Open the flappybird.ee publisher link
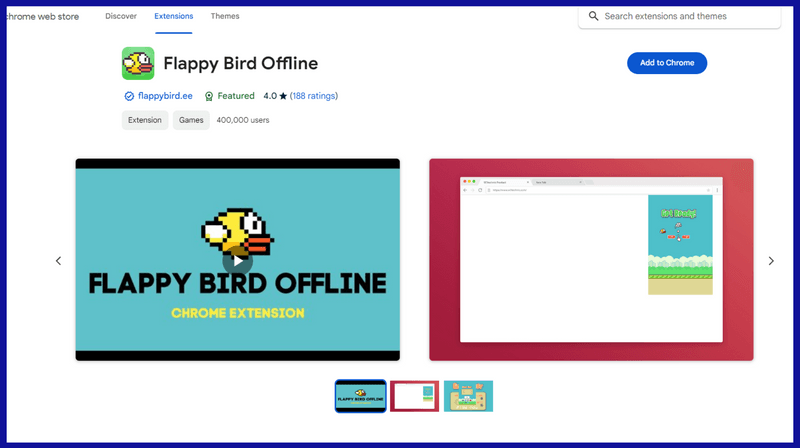800x448 pixels. 165,96
